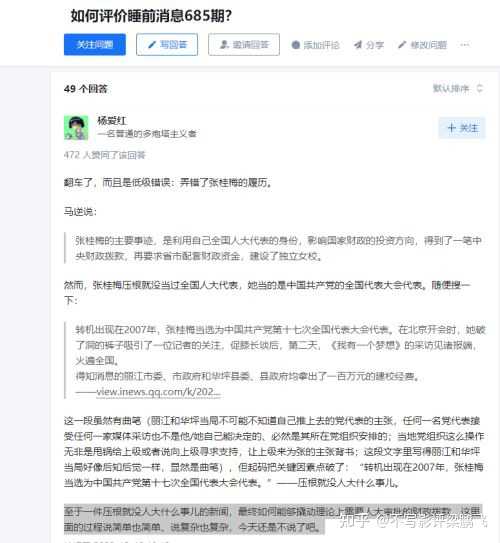500x543 pixels.
Task: Open 杨爱红's avatar thumbnail
Action: [76, 127]
